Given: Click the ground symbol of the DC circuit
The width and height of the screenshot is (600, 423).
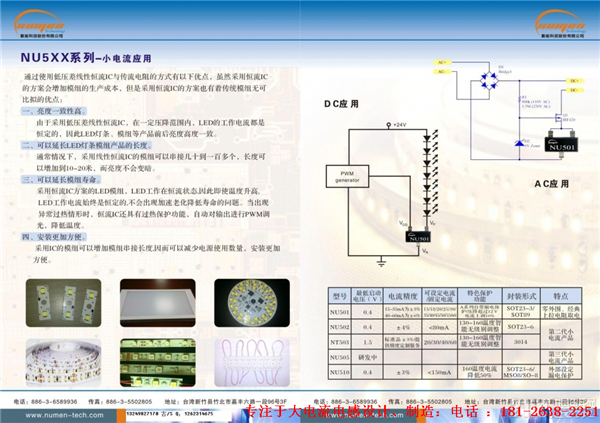Looking at the screenshot, I should [381, 262].
